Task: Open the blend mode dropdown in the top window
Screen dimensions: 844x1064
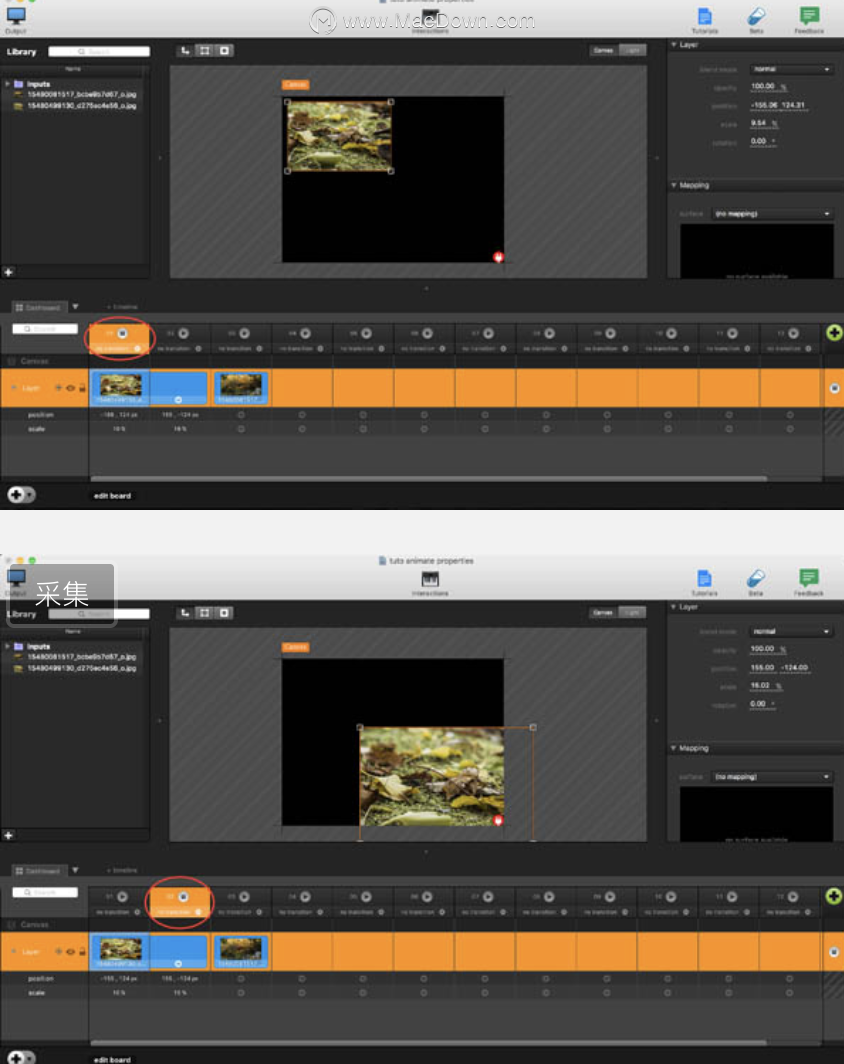Action: point(791,69)
